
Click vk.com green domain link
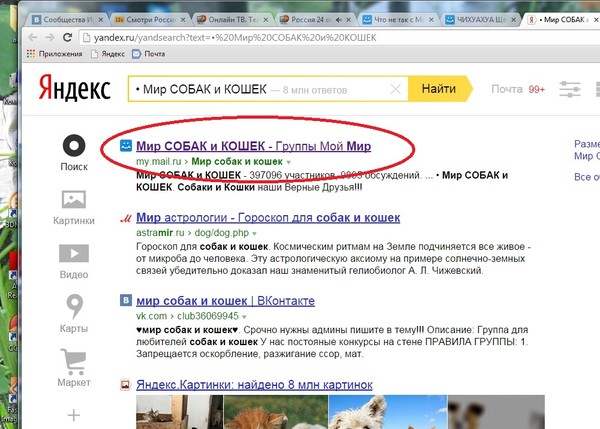(x=152, y=316)
